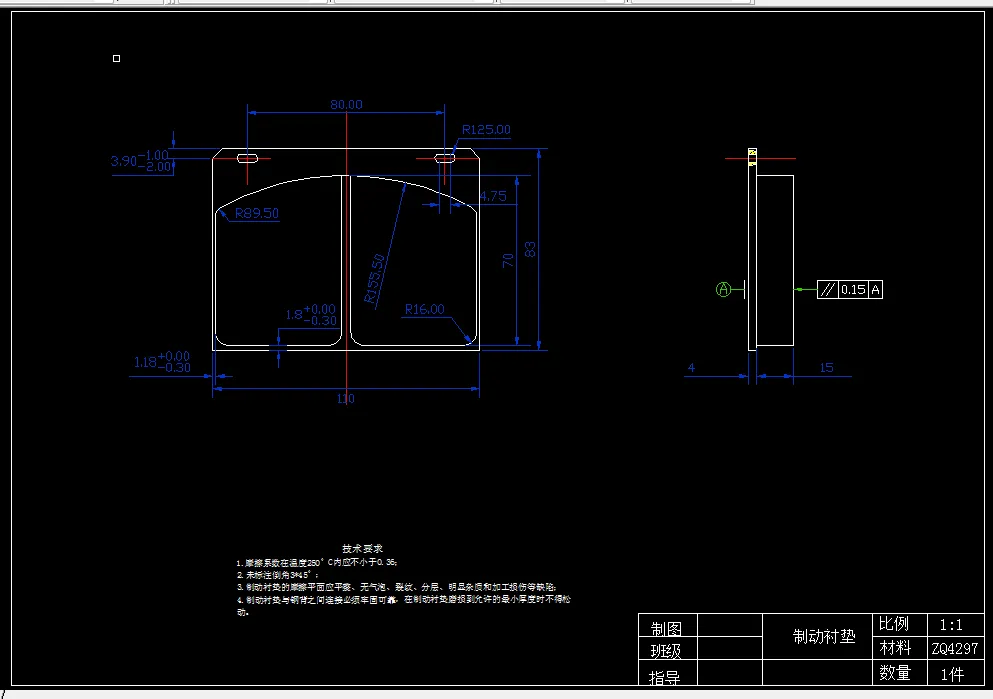The height and width of the screenshot is (699, 993).
Task: Click the 制图 cell in title block
Action: 667,627
